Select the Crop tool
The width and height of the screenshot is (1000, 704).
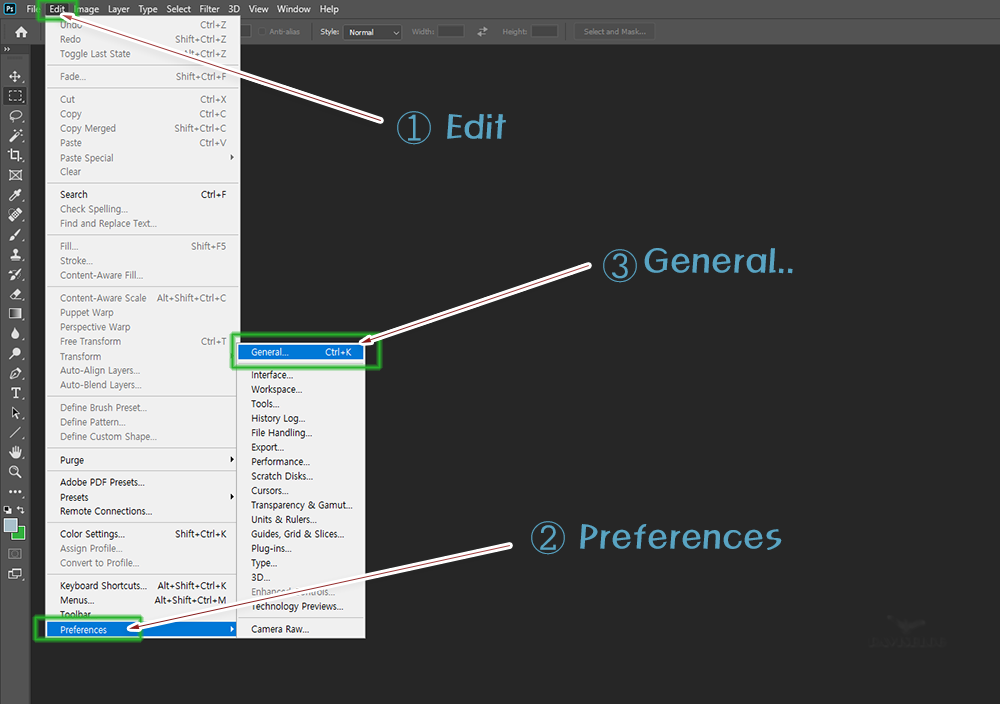[x=15, y=156]
